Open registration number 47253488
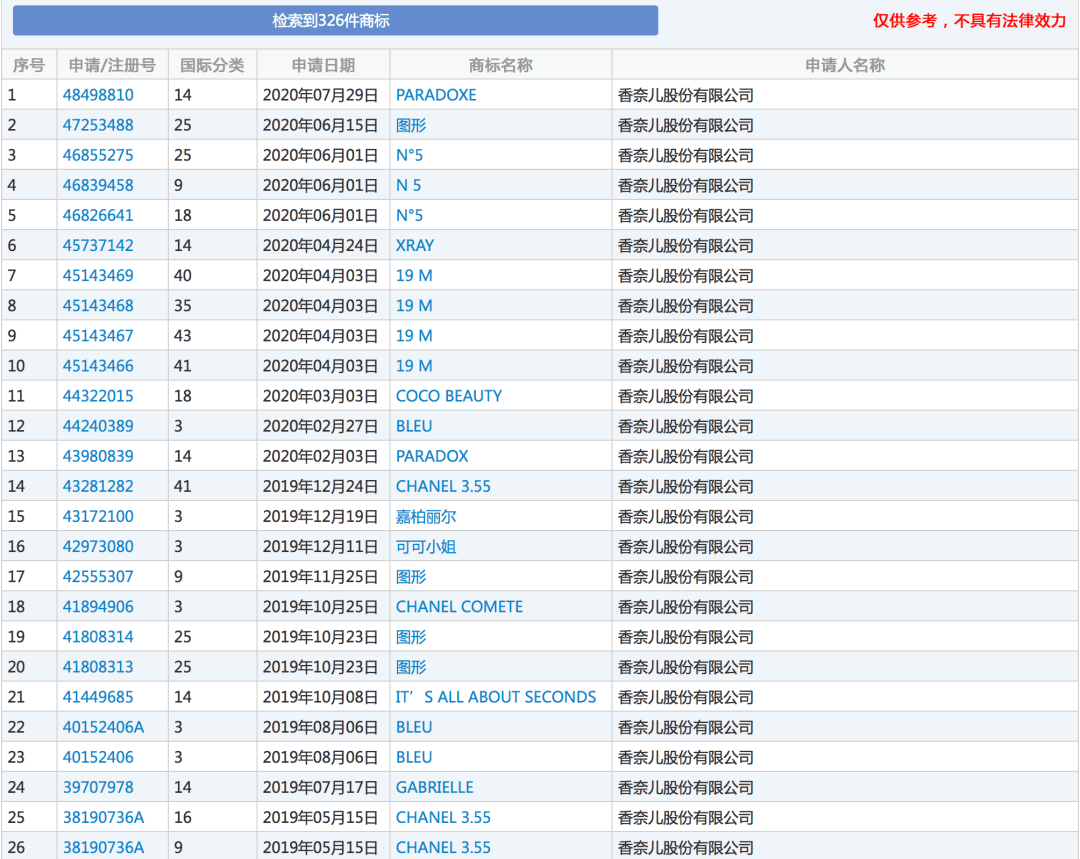The image size is (1080, 859). 98,125
